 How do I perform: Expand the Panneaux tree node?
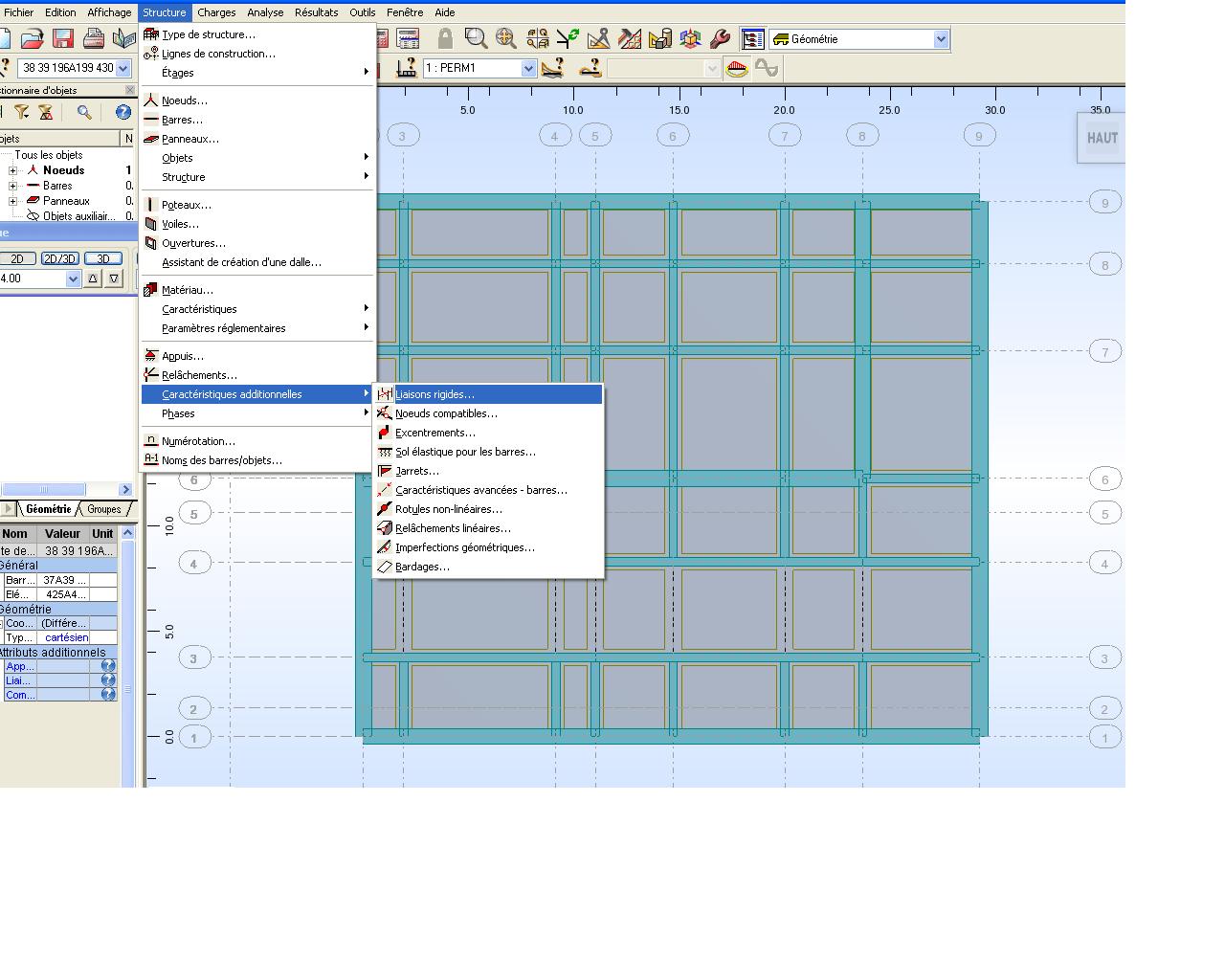(x=13, y=201)
